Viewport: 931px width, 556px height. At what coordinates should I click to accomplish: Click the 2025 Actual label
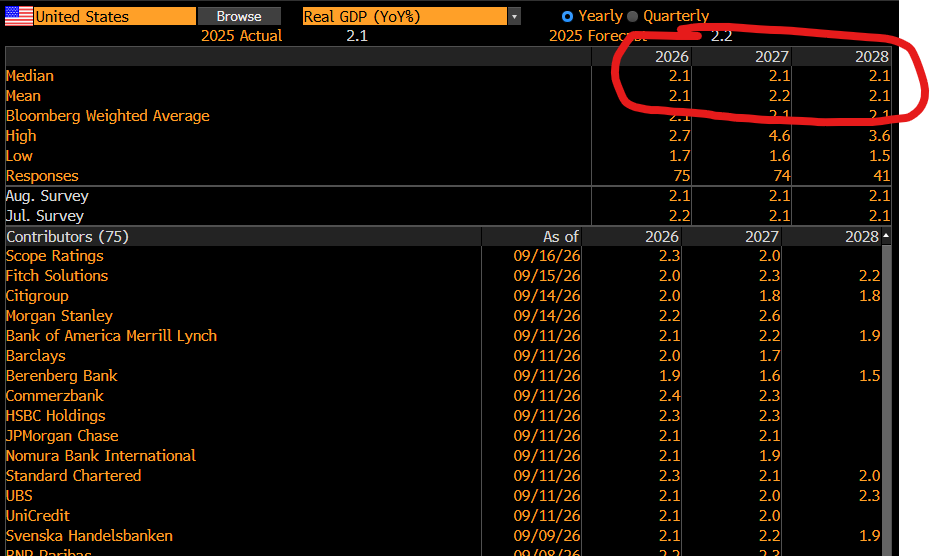(241, 36)
